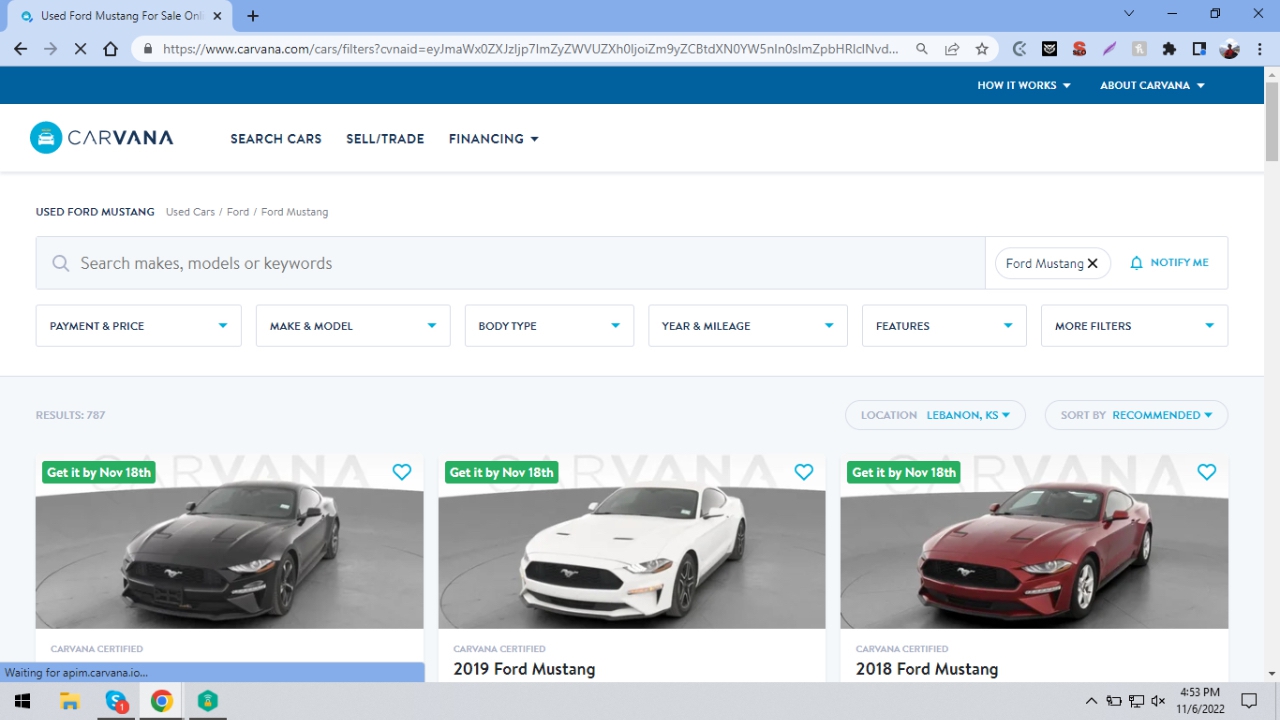Open the How It Works menu

[1024, 85]
